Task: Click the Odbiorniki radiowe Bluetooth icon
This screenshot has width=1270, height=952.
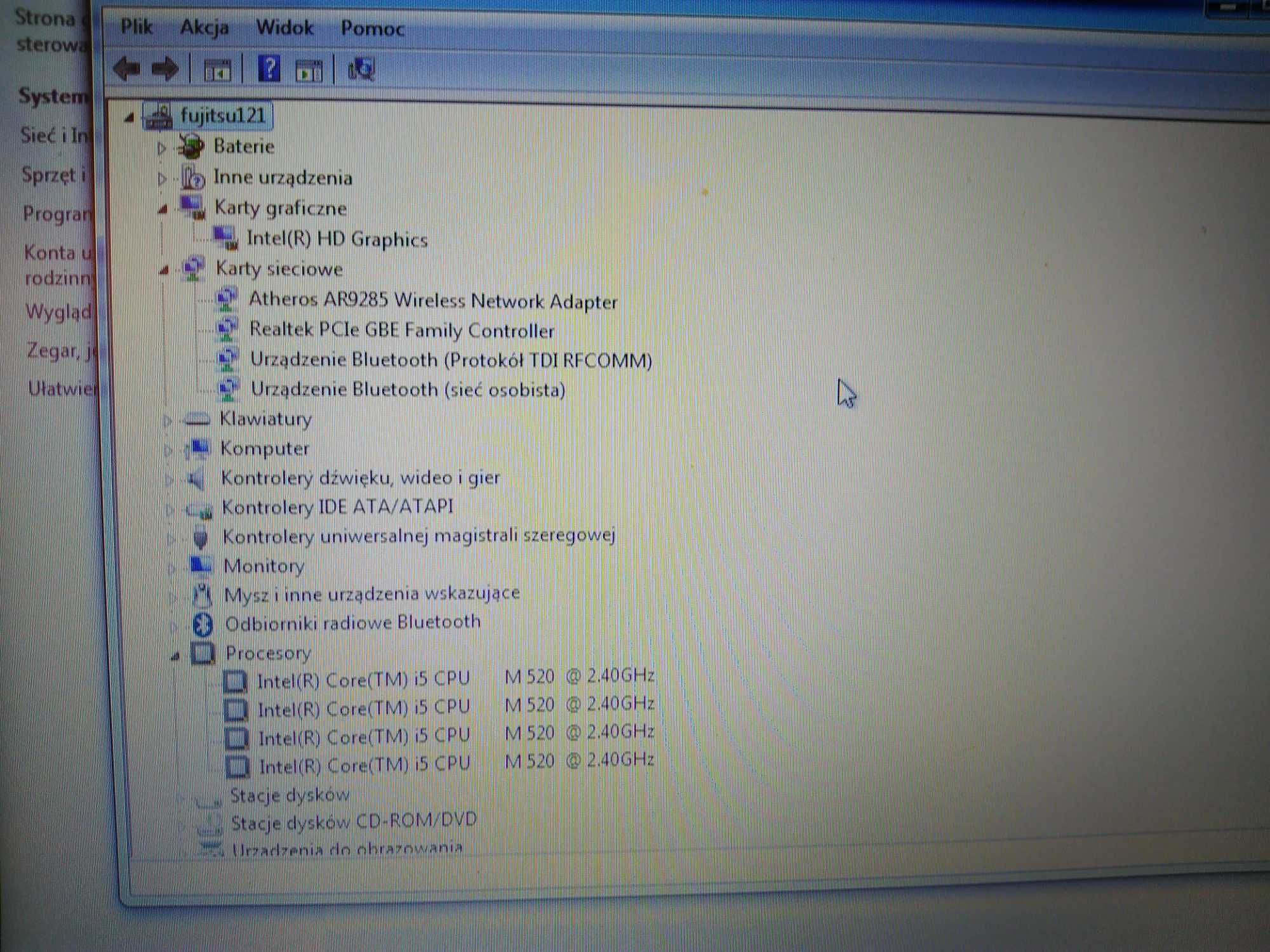Action: click(x=203, y=625)
